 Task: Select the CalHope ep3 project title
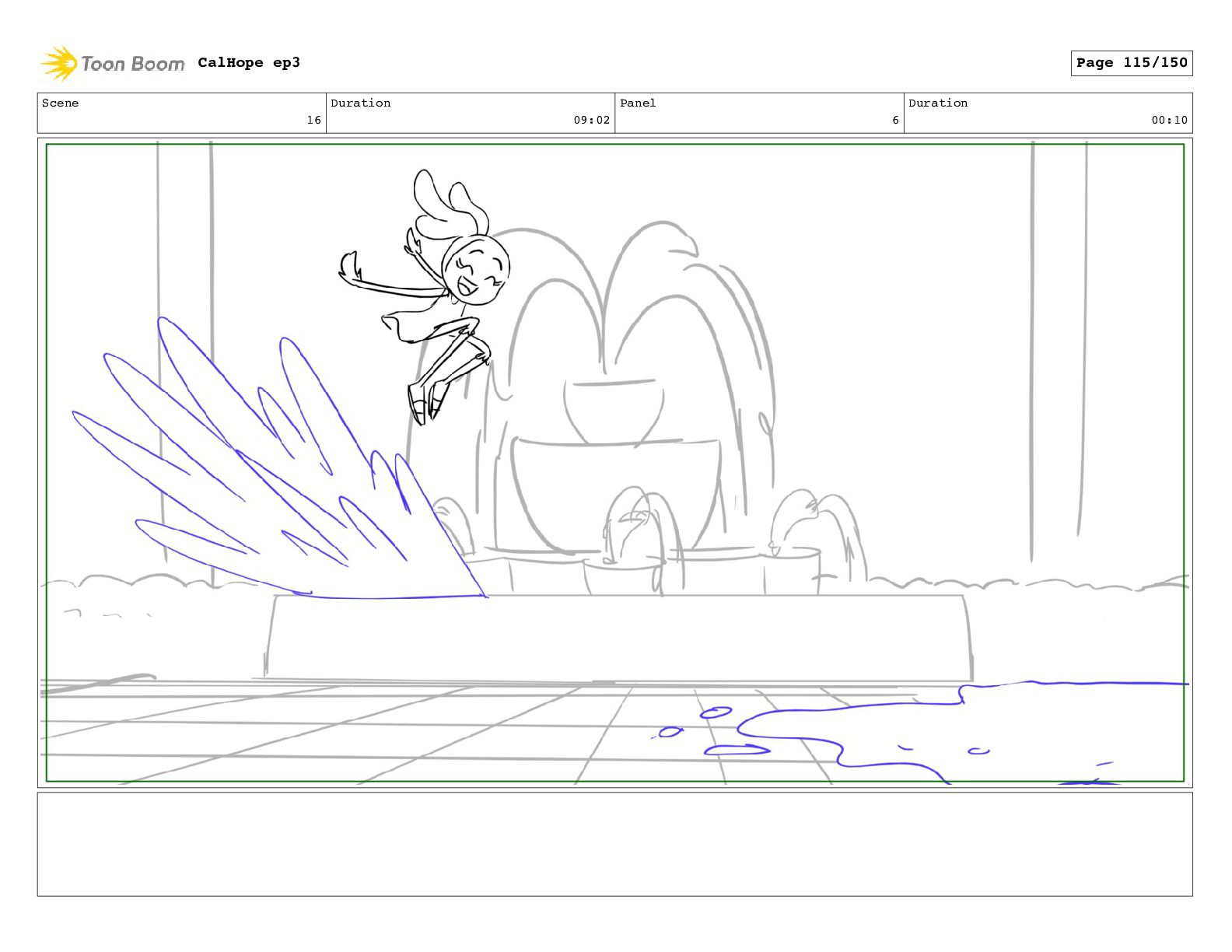pos(249,63)
